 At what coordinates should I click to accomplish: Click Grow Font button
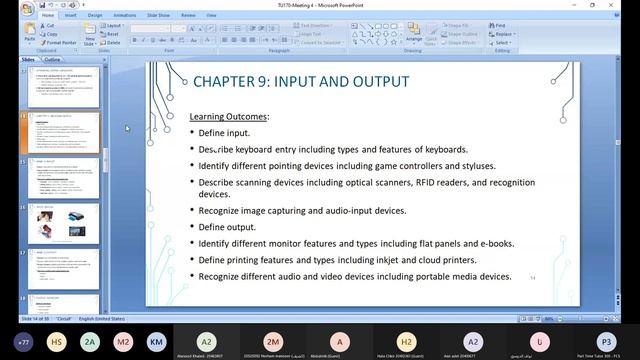pos(192,29)
